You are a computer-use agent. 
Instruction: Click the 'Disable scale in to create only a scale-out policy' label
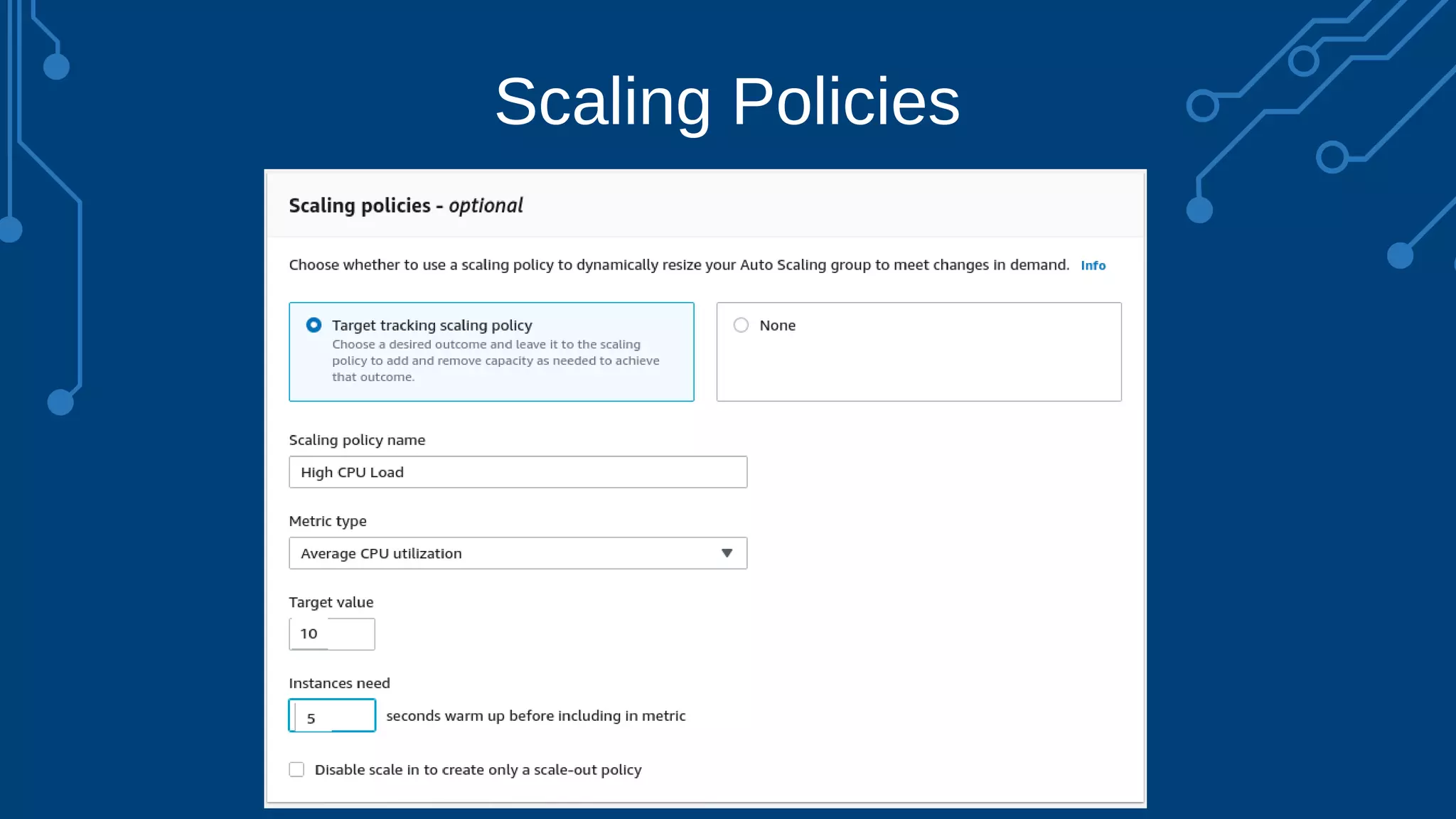point(478,770)
